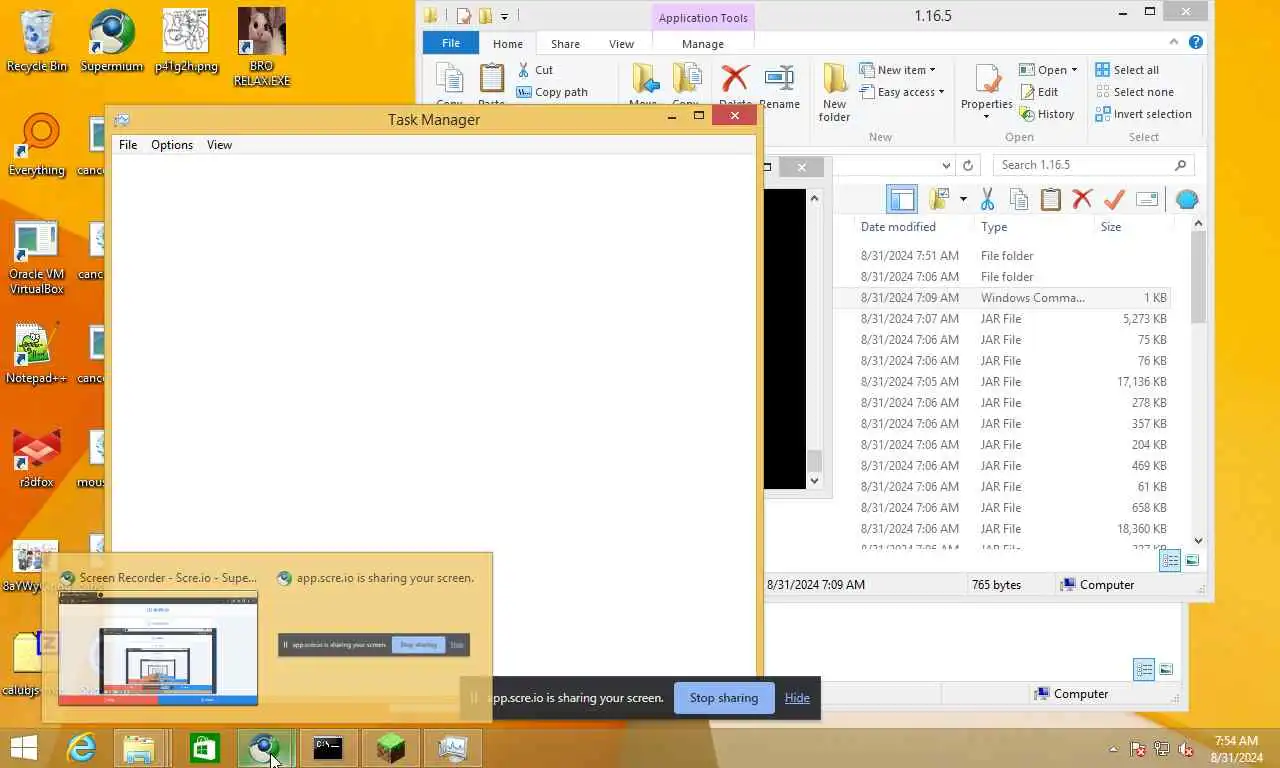The width and height of the screenshot is (1280, 768).
Task: Click Invert selection in the ribbon
Action: [x=1143, y=114]
